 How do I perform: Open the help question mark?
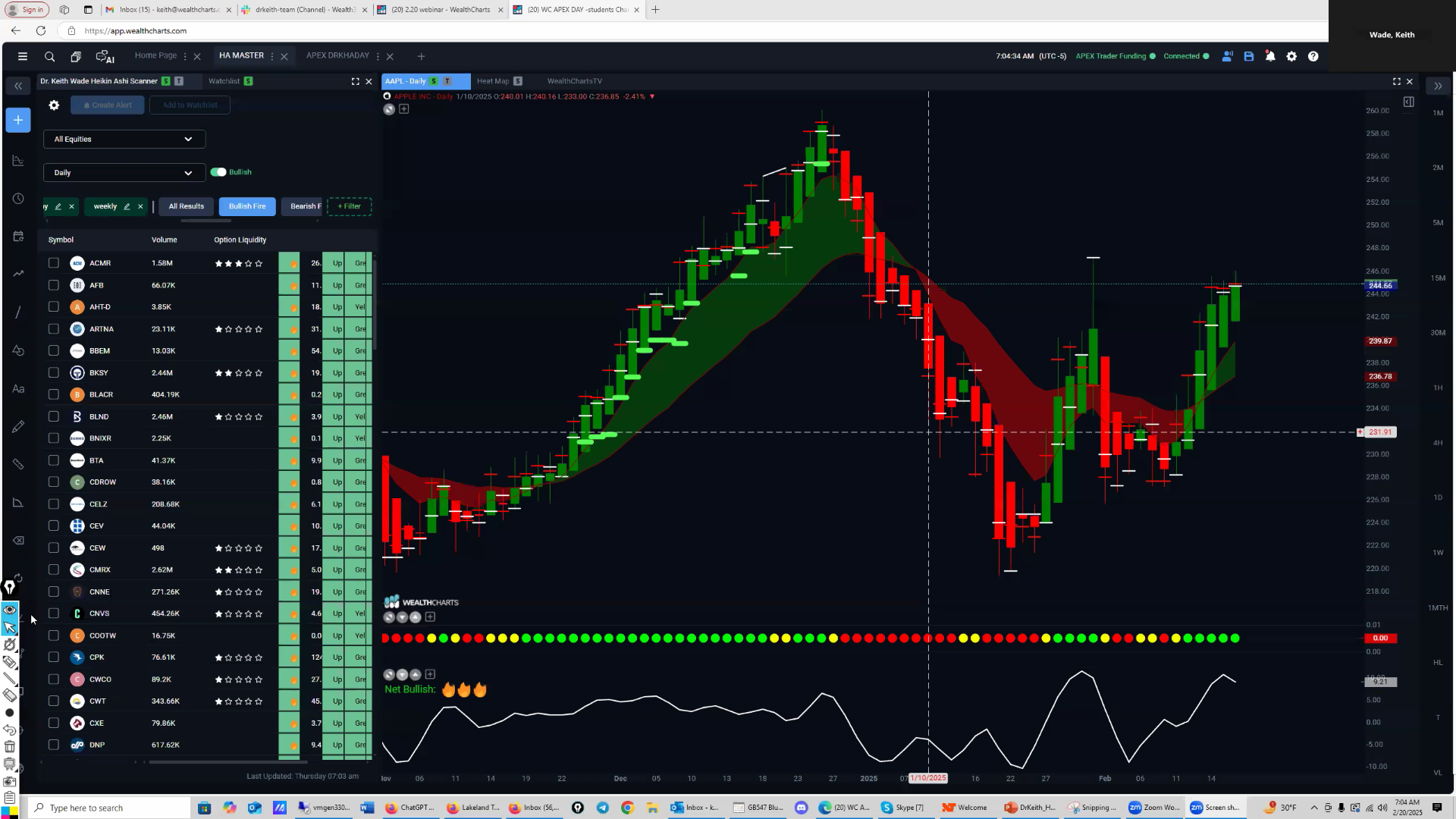click(x=1313, y=56)
